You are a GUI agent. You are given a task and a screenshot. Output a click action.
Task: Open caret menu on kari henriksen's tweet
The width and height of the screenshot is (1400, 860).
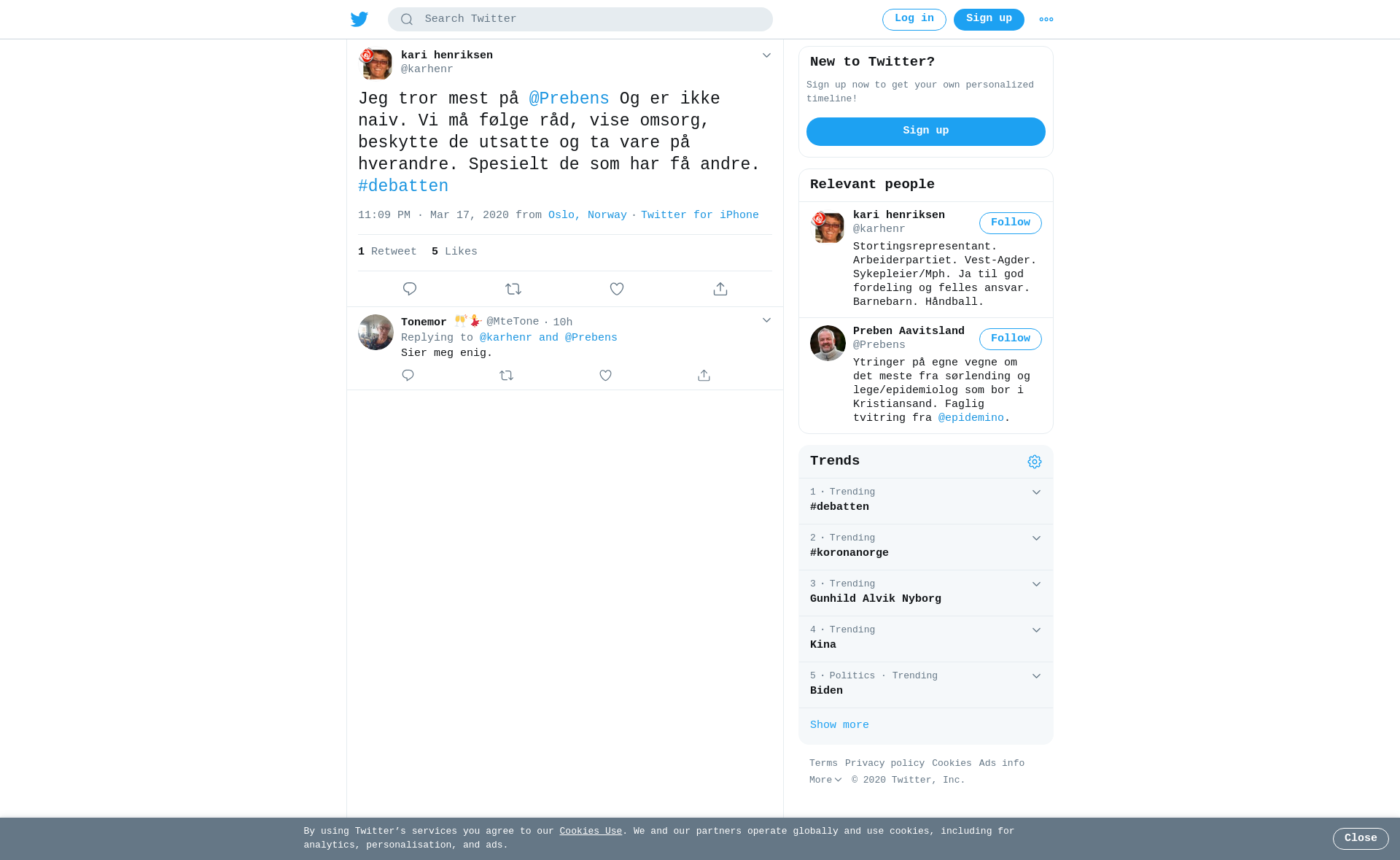pyautogui.click(x=766, y=55)
